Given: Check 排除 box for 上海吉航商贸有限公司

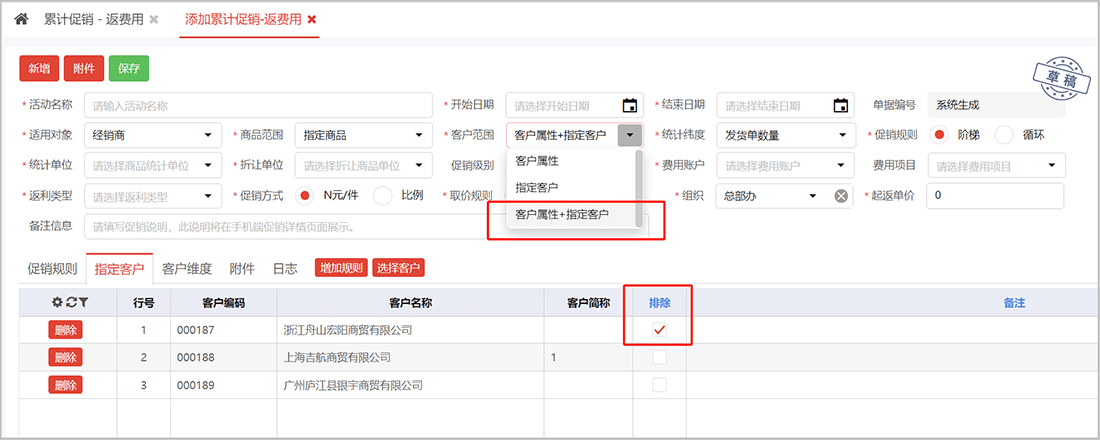Looking at the screenshot, I should pos(659,357).
